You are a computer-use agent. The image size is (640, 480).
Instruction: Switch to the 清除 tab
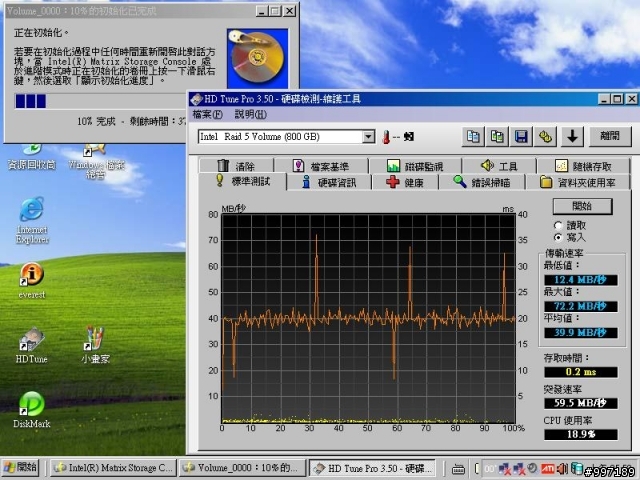236,166
